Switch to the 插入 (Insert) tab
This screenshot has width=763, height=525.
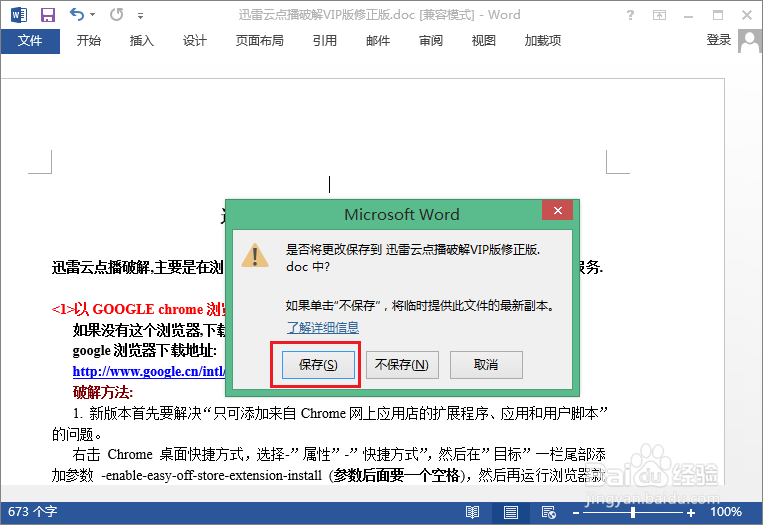[142, 41]
